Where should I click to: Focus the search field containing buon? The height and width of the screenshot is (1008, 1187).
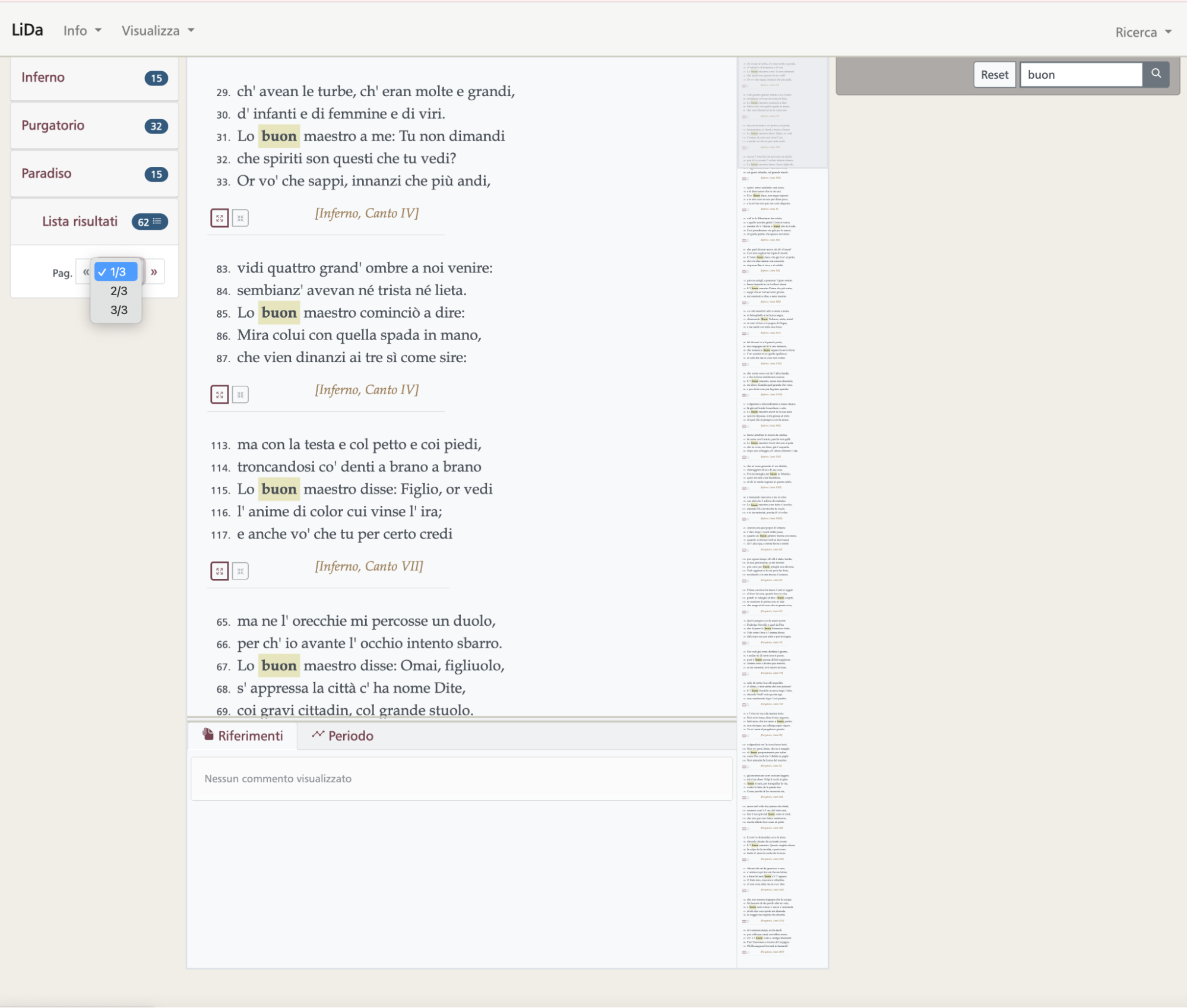pyautogui.click(x=1081, y=75)
